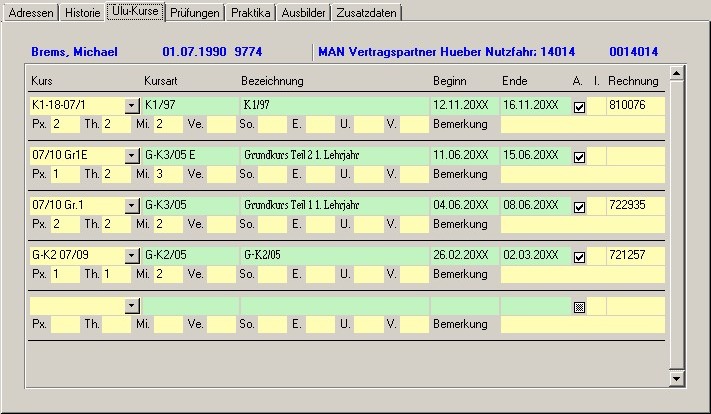Click the Bemerkung field of course K1-18-07/1
The image size is (711, 414).
(x=581, y=125)
